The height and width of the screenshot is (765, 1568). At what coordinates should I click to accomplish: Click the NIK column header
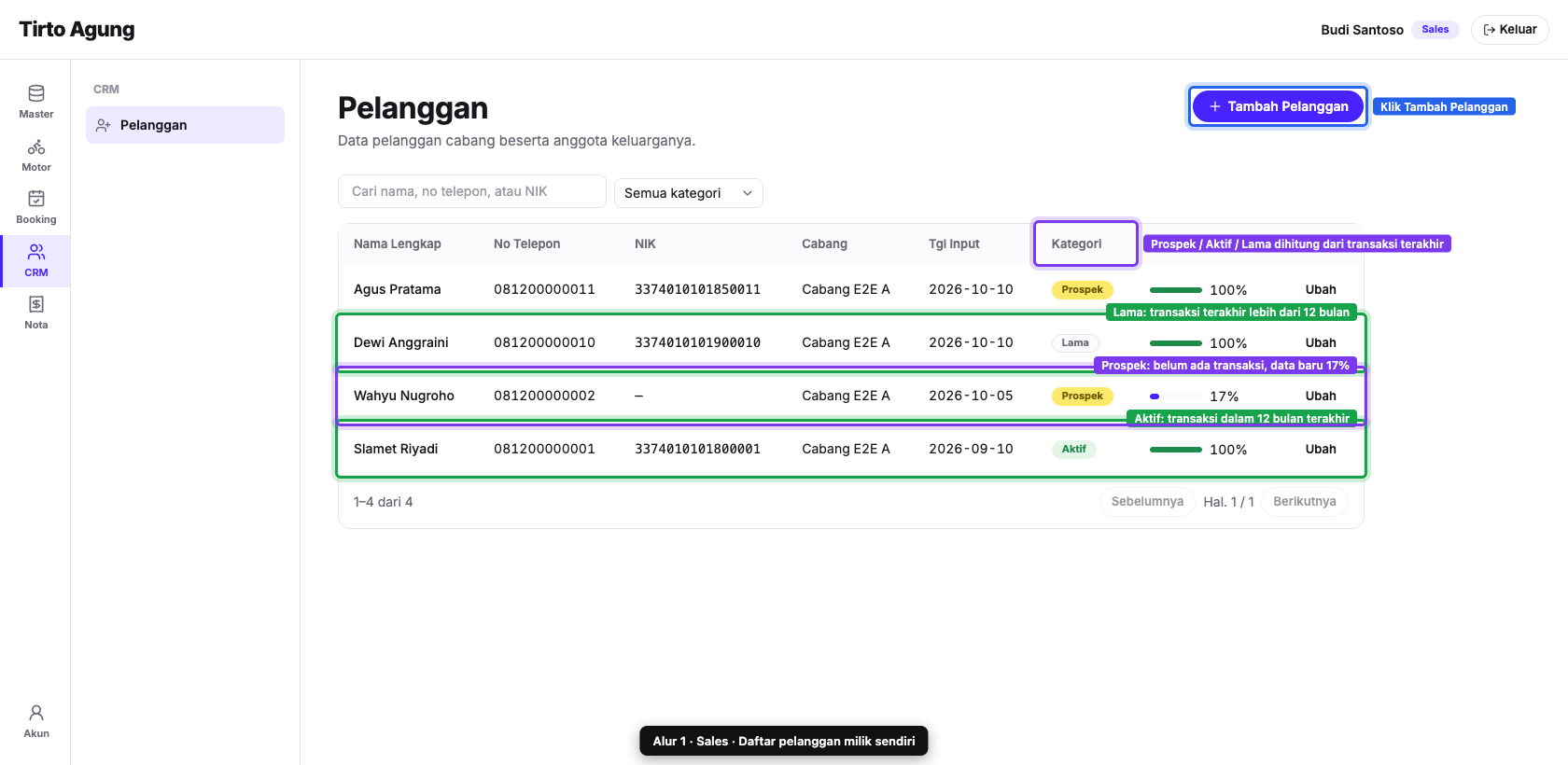645,244
